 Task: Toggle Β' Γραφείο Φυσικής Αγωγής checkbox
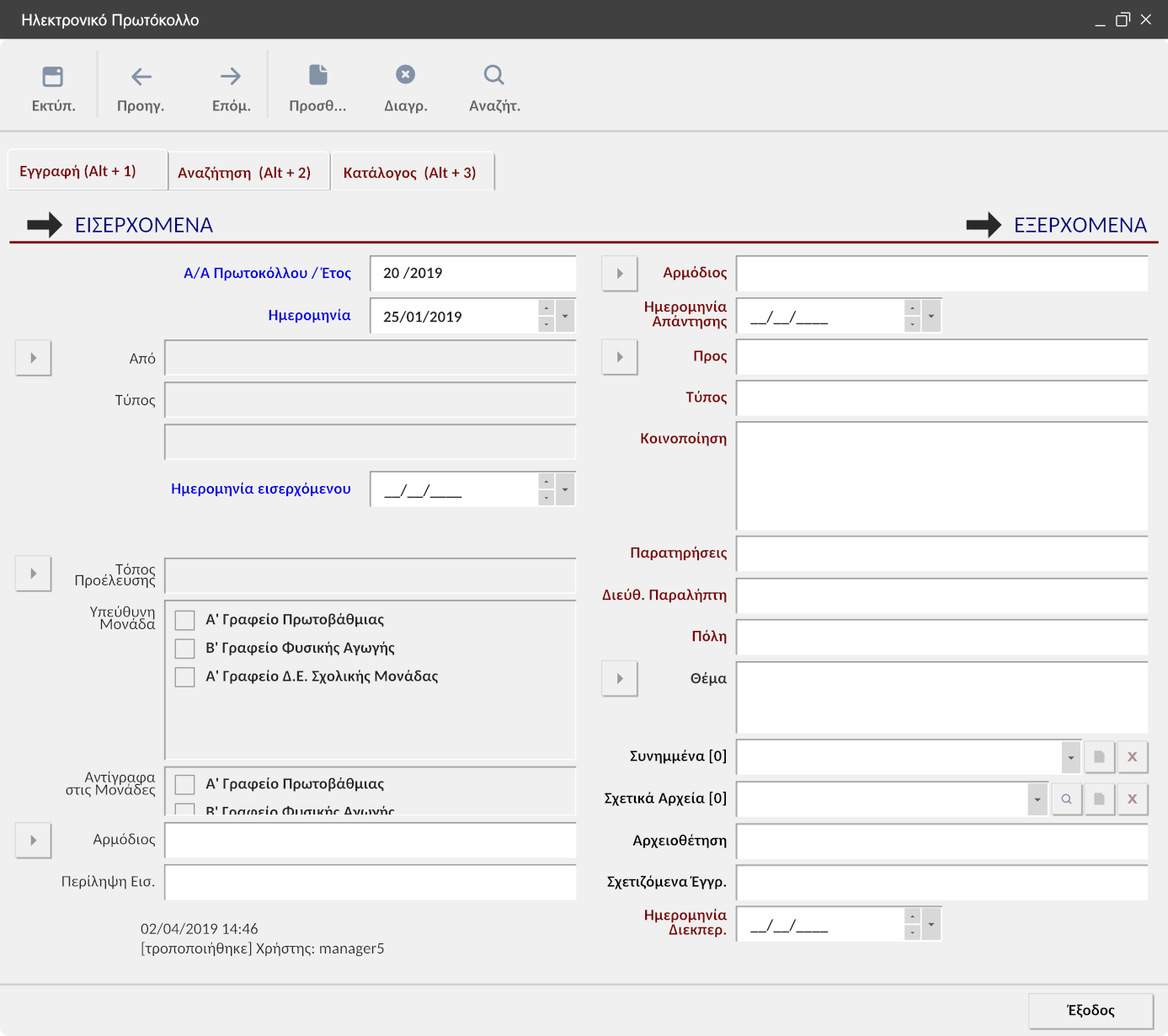coord(185,649)
